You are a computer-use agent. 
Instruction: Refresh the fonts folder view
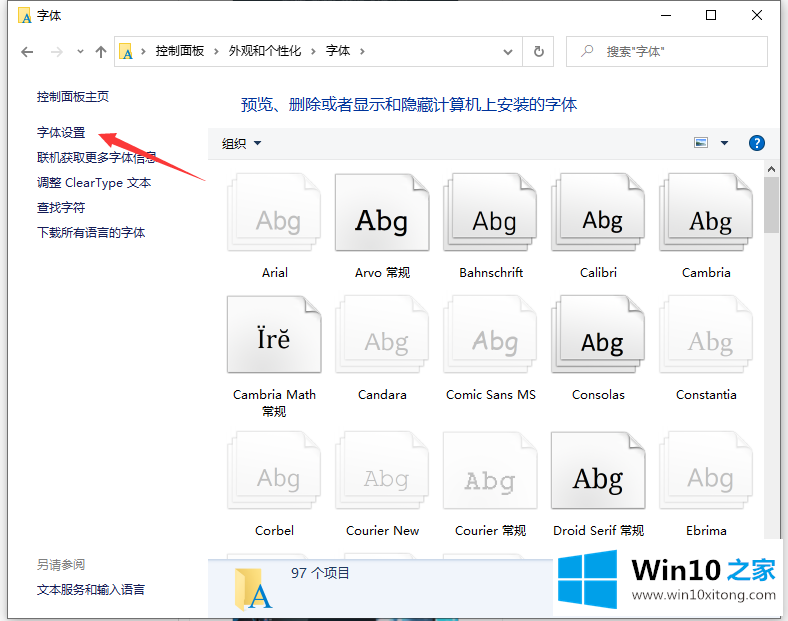pos(538,51)
